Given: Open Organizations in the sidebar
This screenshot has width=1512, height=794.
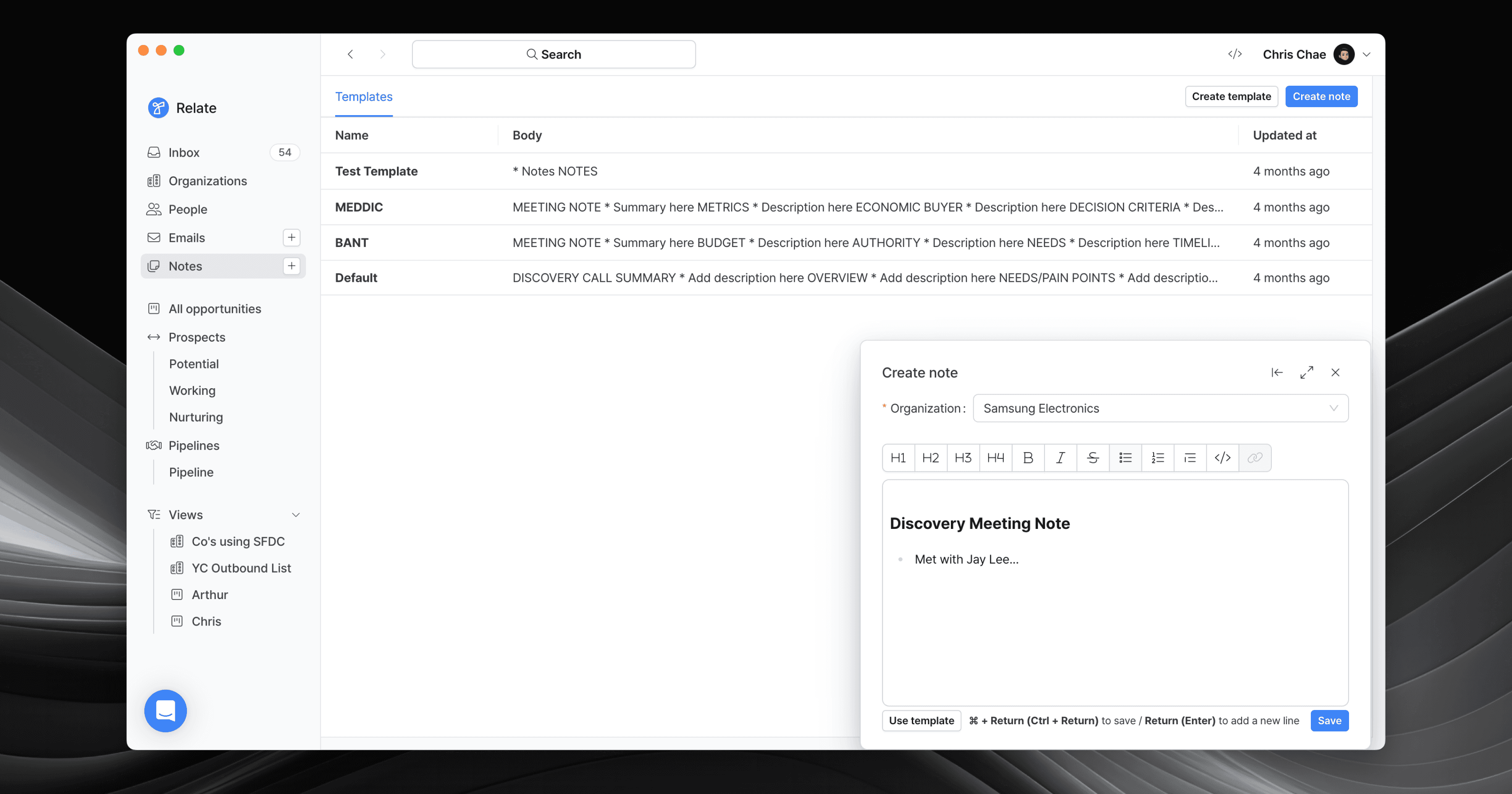Looking at the screenshot, I should (x=207, y=181).
